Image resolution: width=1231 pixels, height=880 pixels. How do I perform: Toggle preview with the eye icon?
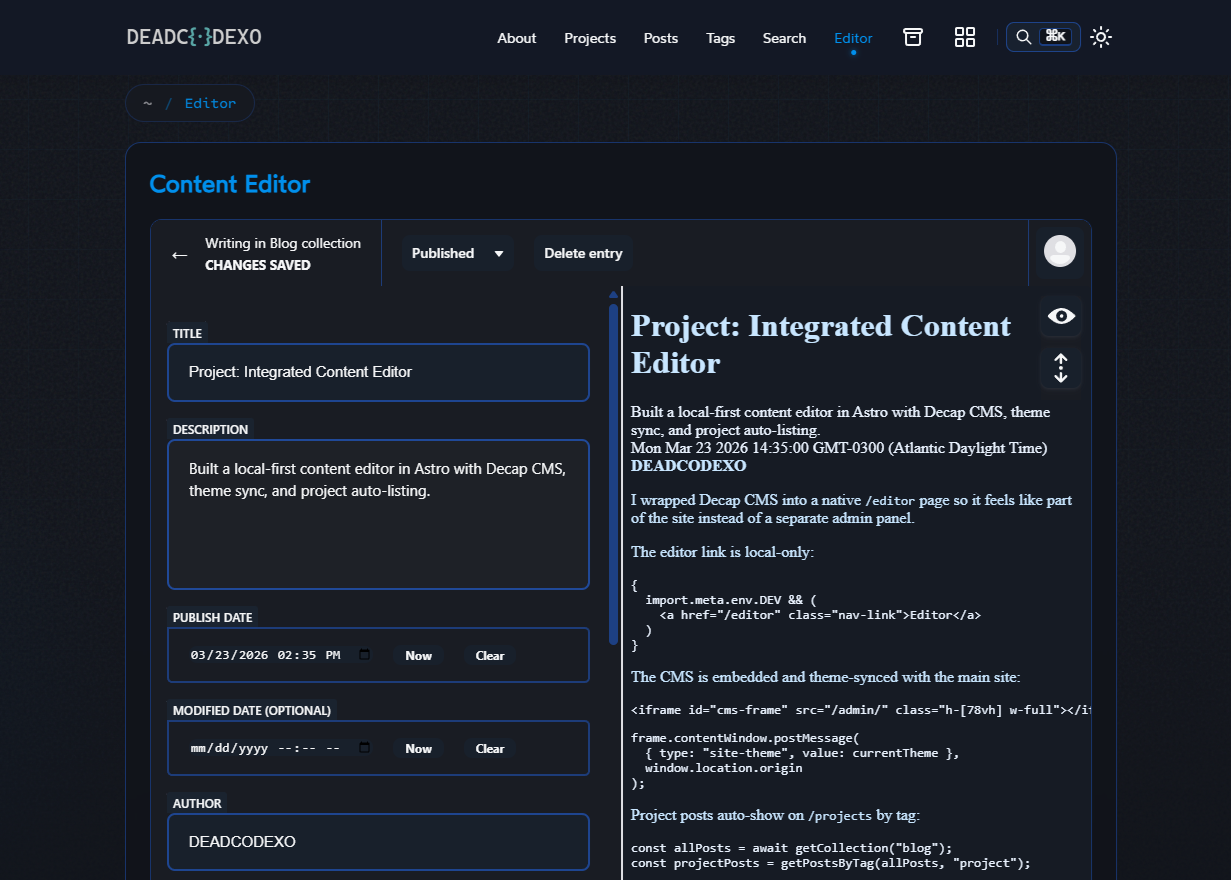tap(1060, 317)
